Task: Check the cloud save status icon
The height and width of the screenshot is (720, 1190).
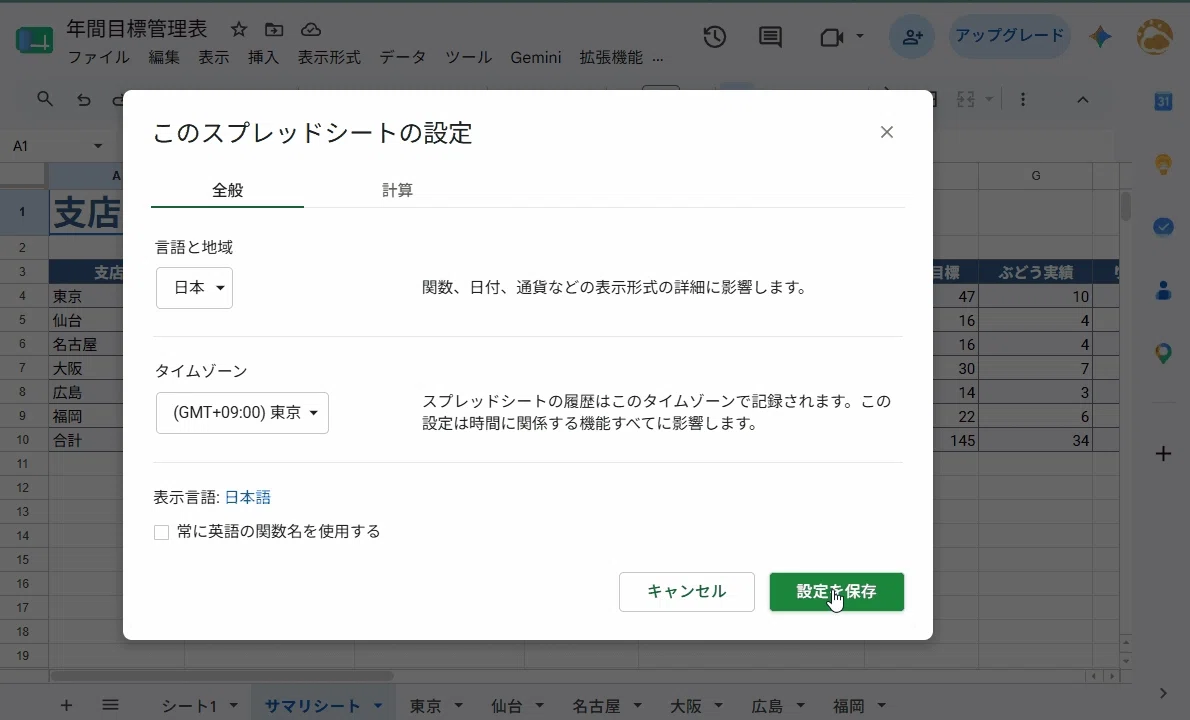Action: click(310, 30)
